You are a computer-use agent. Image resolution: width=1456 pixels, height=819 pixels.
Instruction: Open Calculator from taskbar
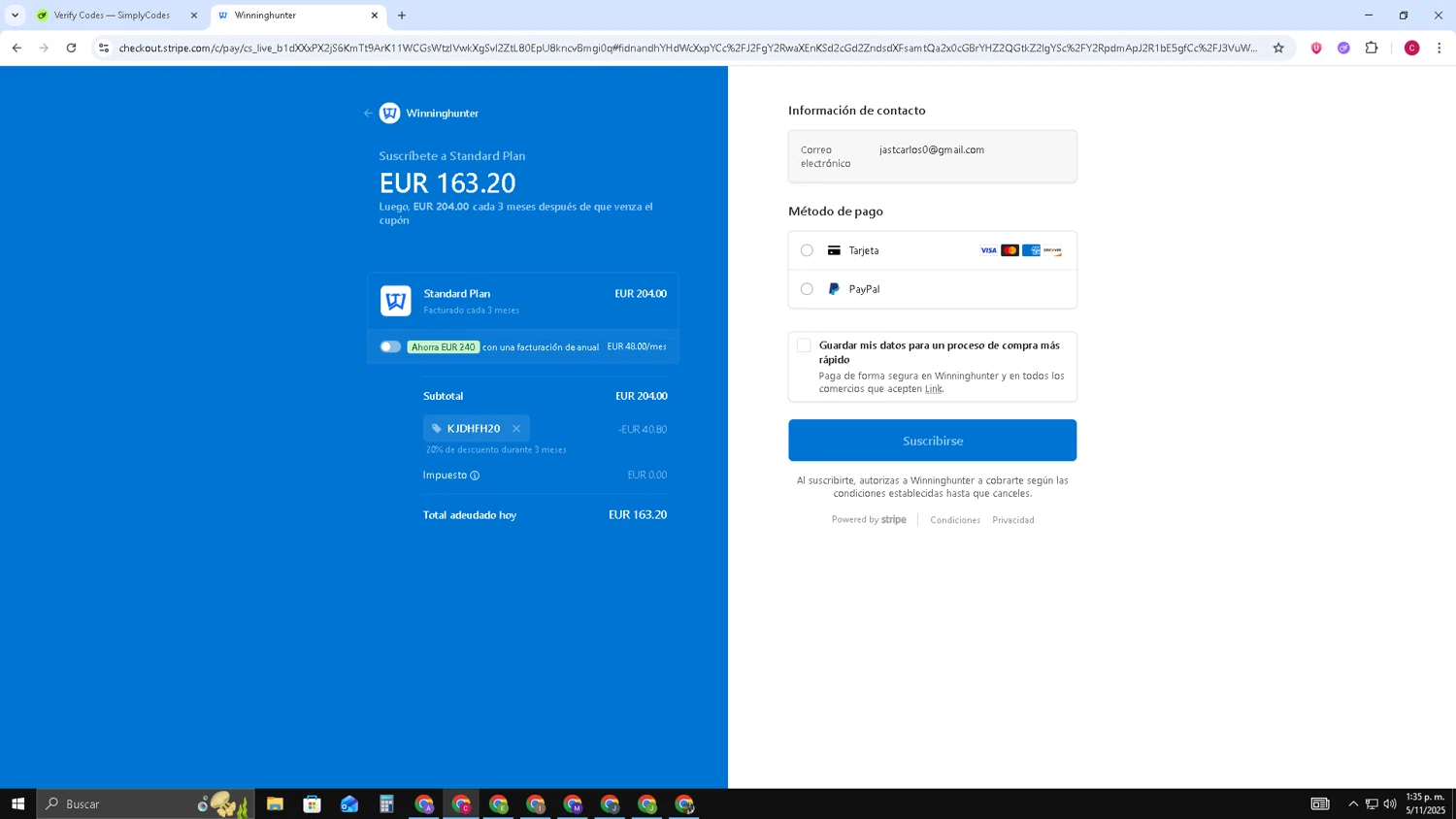click(x=386, y=803)
